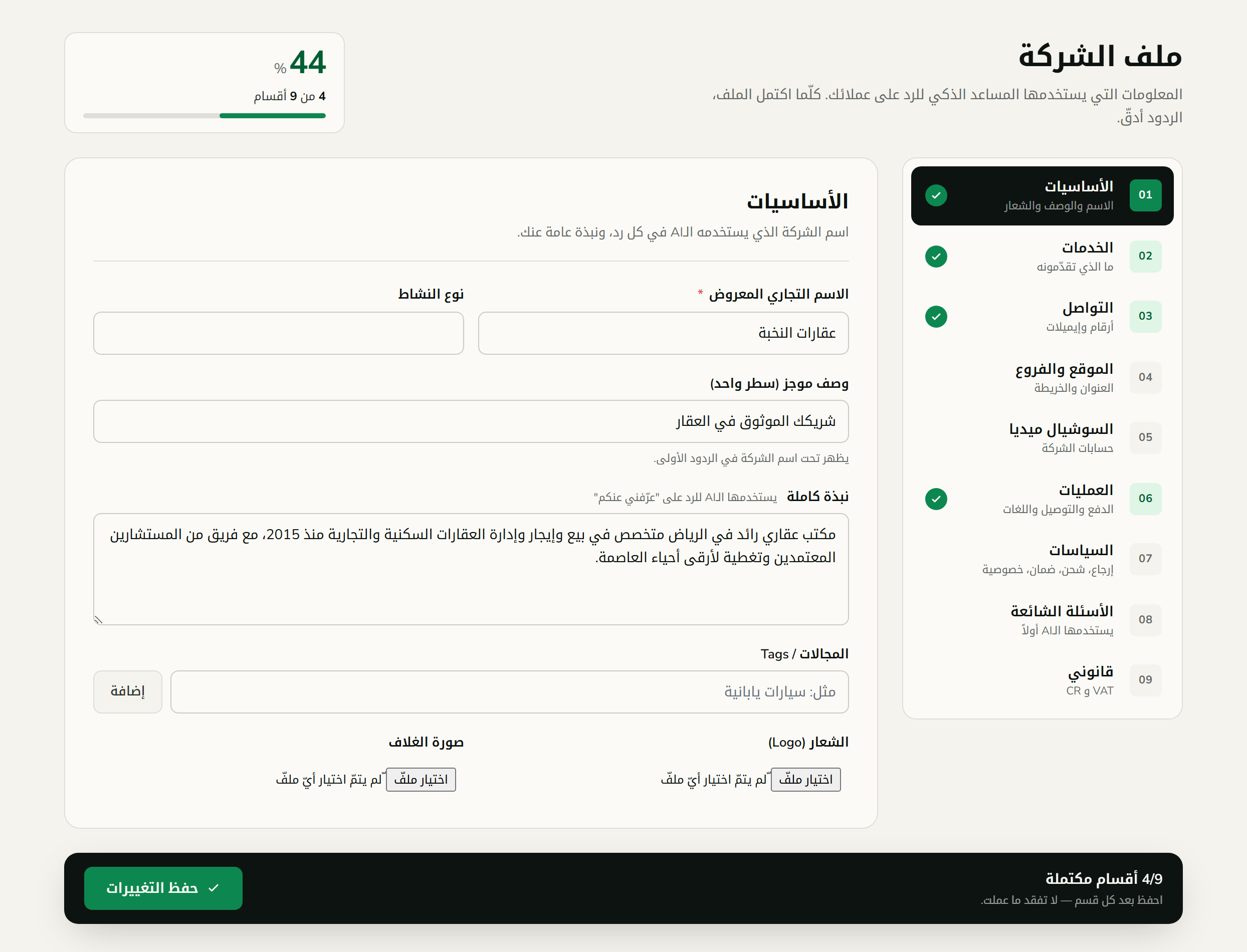Click the 03 badge for التواصل
Image resolution: width=1247 pixels, height=952 pixels.
pyautogui.click(x=1145, y=316)
